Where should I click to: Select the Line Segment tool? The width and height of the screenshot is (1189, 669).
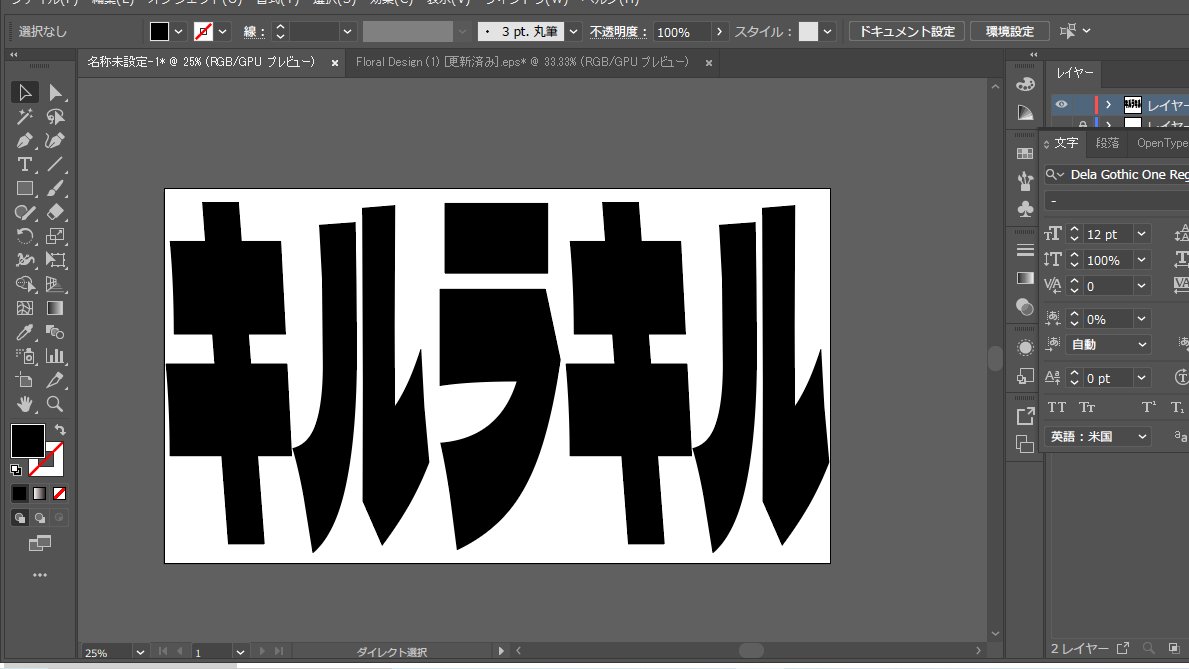click(55, 165)
